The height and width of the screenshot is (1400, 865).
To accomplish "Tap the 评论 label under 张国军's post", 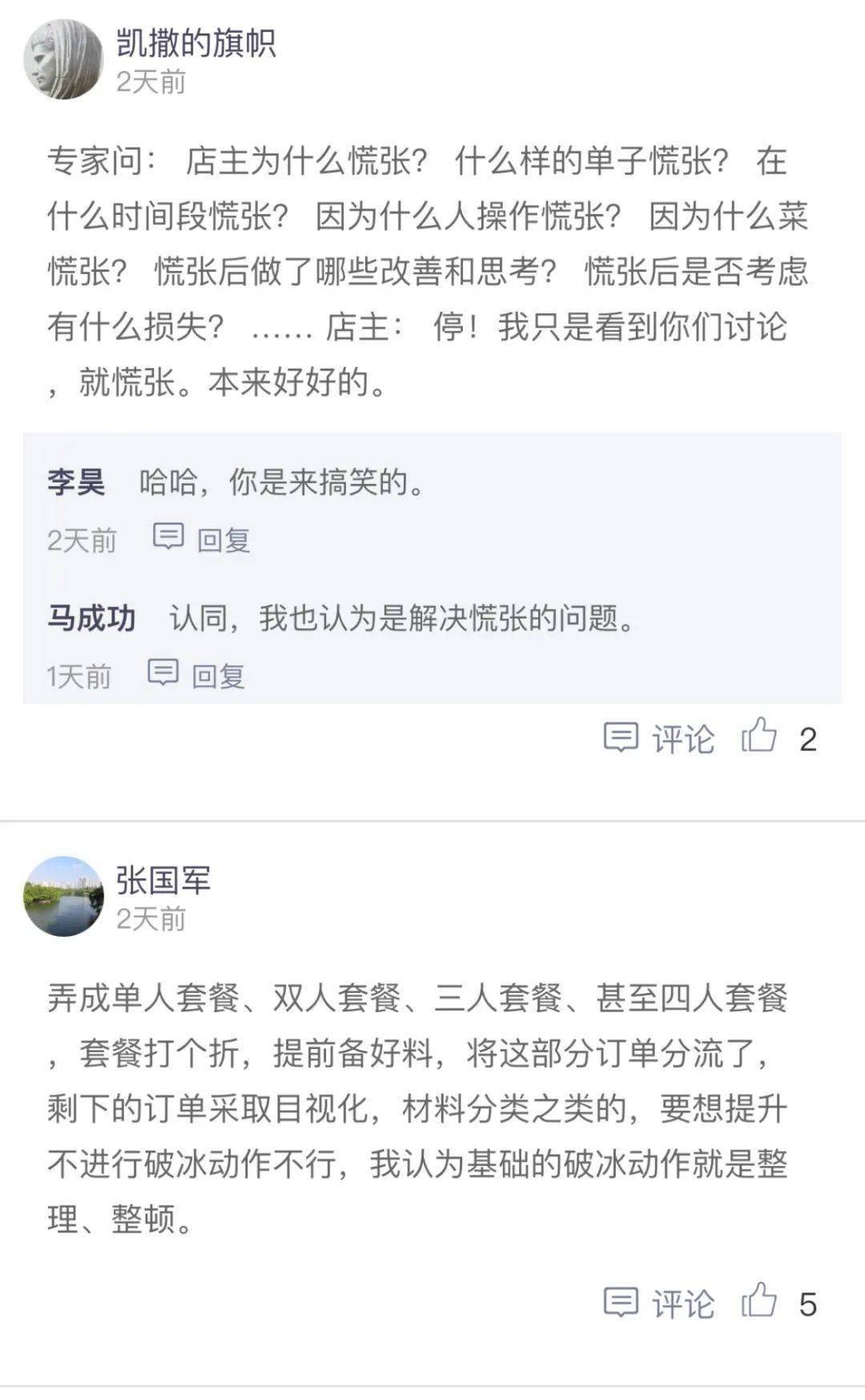I will point(682,1304).
